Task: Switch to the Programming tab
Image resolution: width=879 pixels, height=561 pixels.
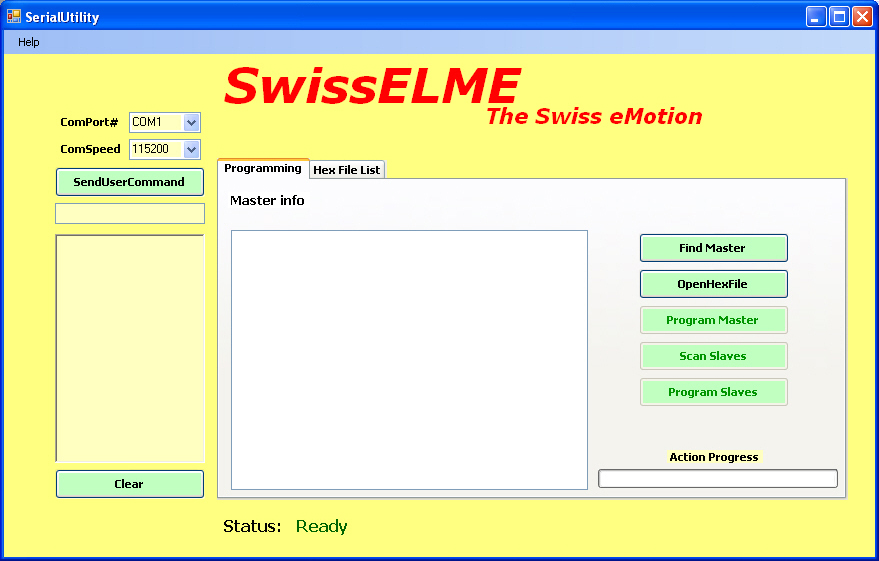Action: click(x=263, y=169)
